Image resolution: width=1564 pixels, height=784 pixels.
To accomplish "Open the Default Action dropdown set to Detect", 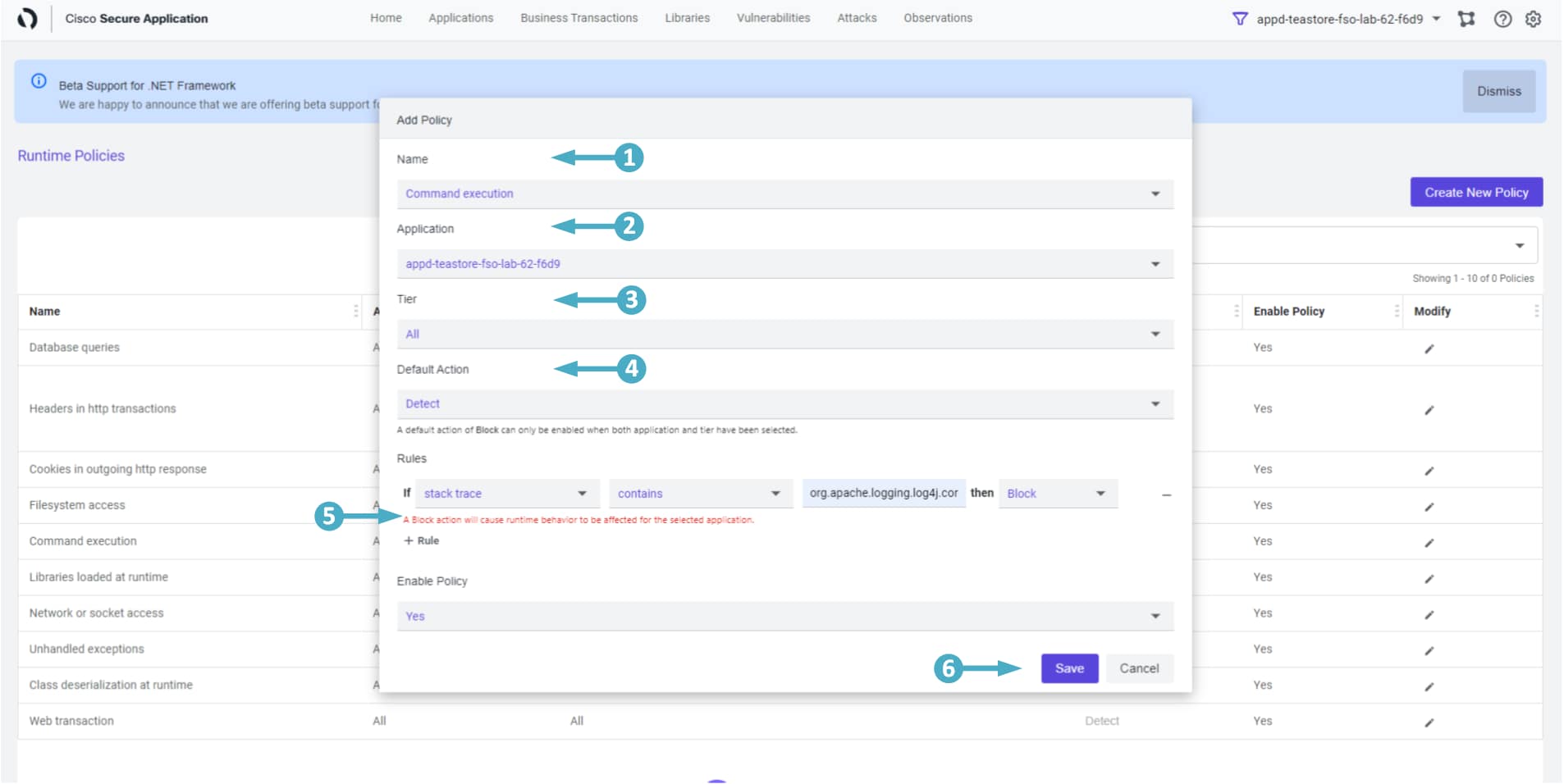I will (x=784, y=404).
